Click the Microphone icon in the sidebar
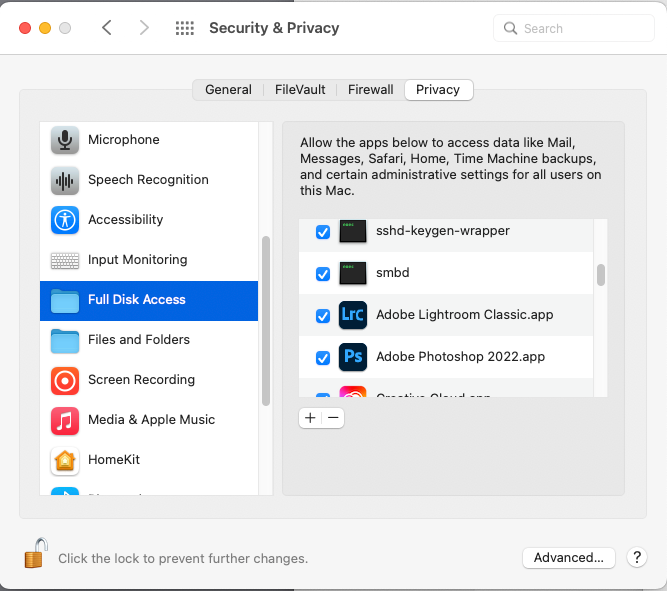Viewport: 667px width, 591px height. tap(65, 140)
